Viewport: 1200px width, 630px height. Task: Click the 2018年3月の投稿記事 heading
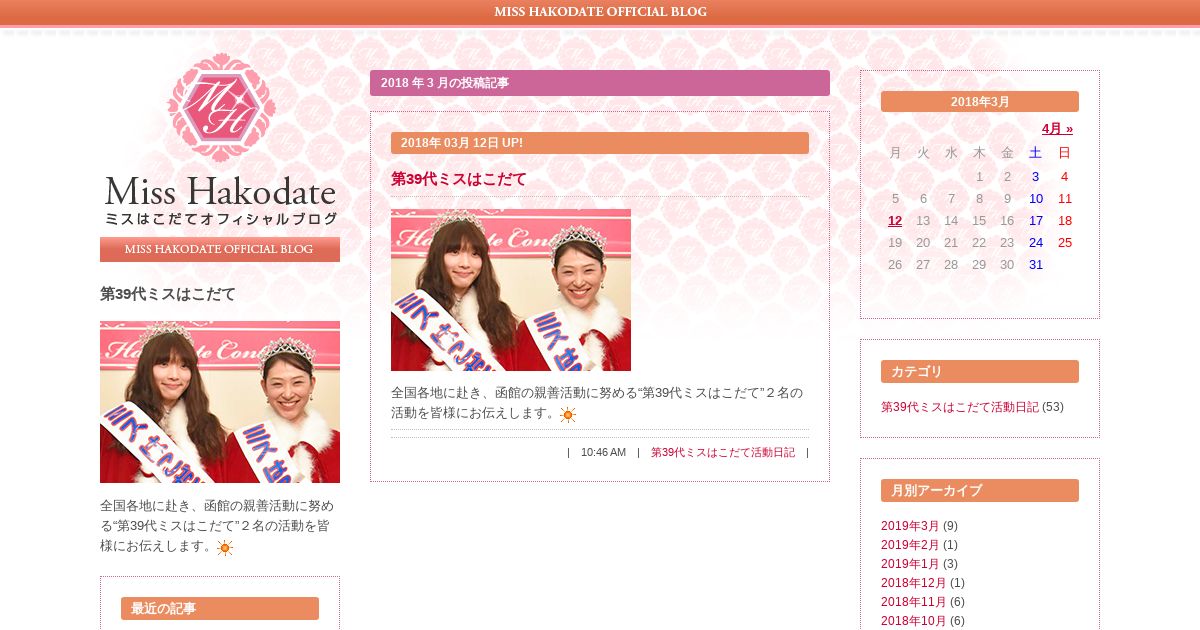(x=600, y=83)
